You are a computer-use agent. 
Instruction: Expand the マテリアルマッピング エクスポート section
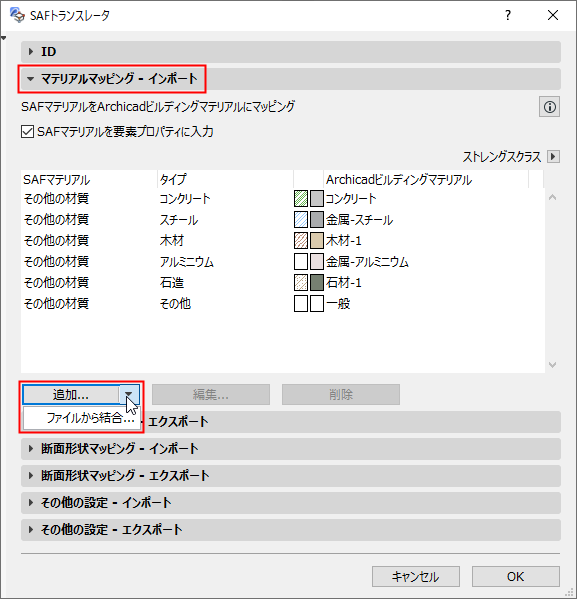(351, 422)
